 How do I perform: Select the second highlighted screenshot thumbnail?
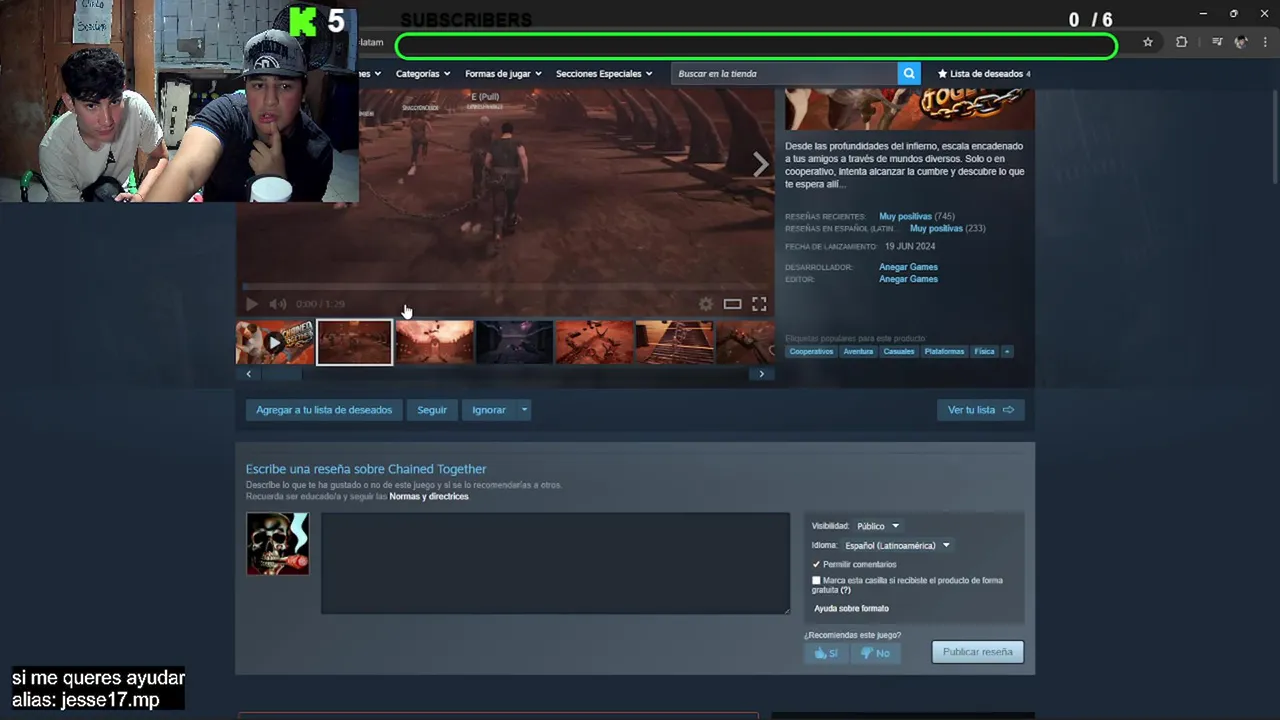tap(354, 342)
